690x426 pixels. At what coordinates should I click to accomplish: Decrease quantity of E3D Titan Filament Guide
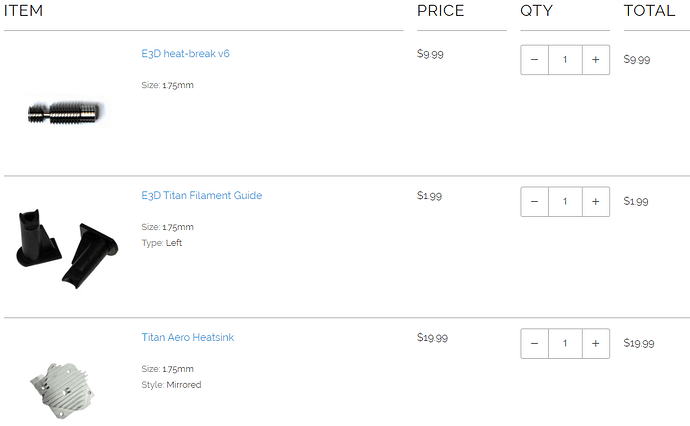click(534, 202)
